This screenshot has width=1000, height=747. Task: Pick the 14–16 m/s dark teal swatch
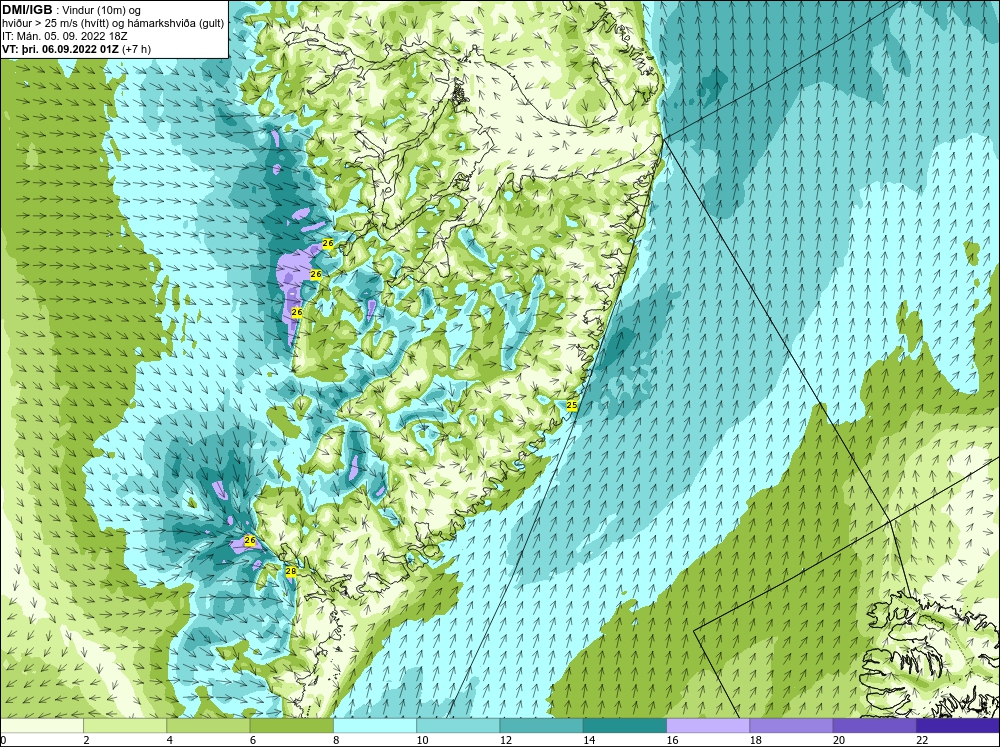(625, 725)
